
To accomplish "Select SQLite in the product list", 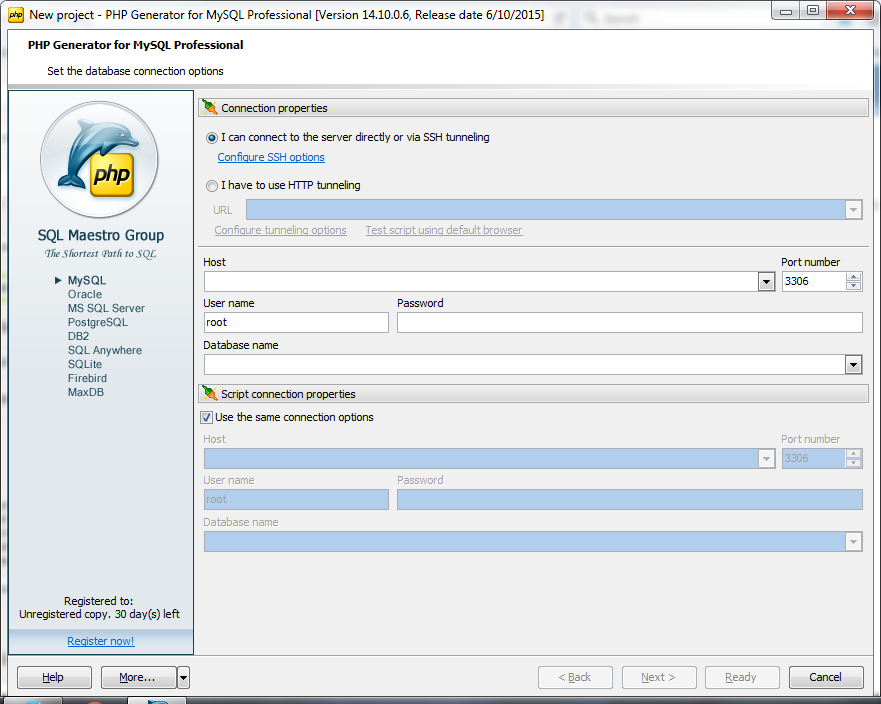I will [85, 364].
